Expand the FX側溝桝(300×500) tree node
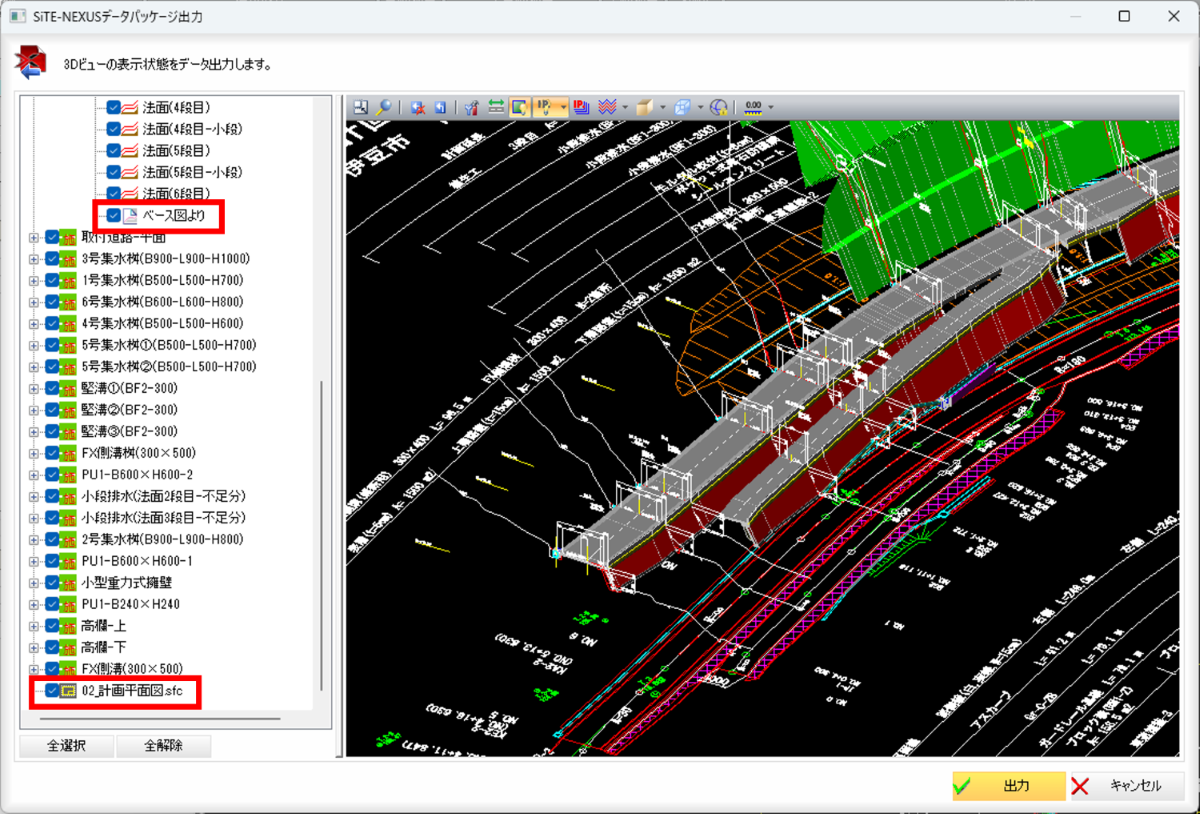 tap(34, 453)
